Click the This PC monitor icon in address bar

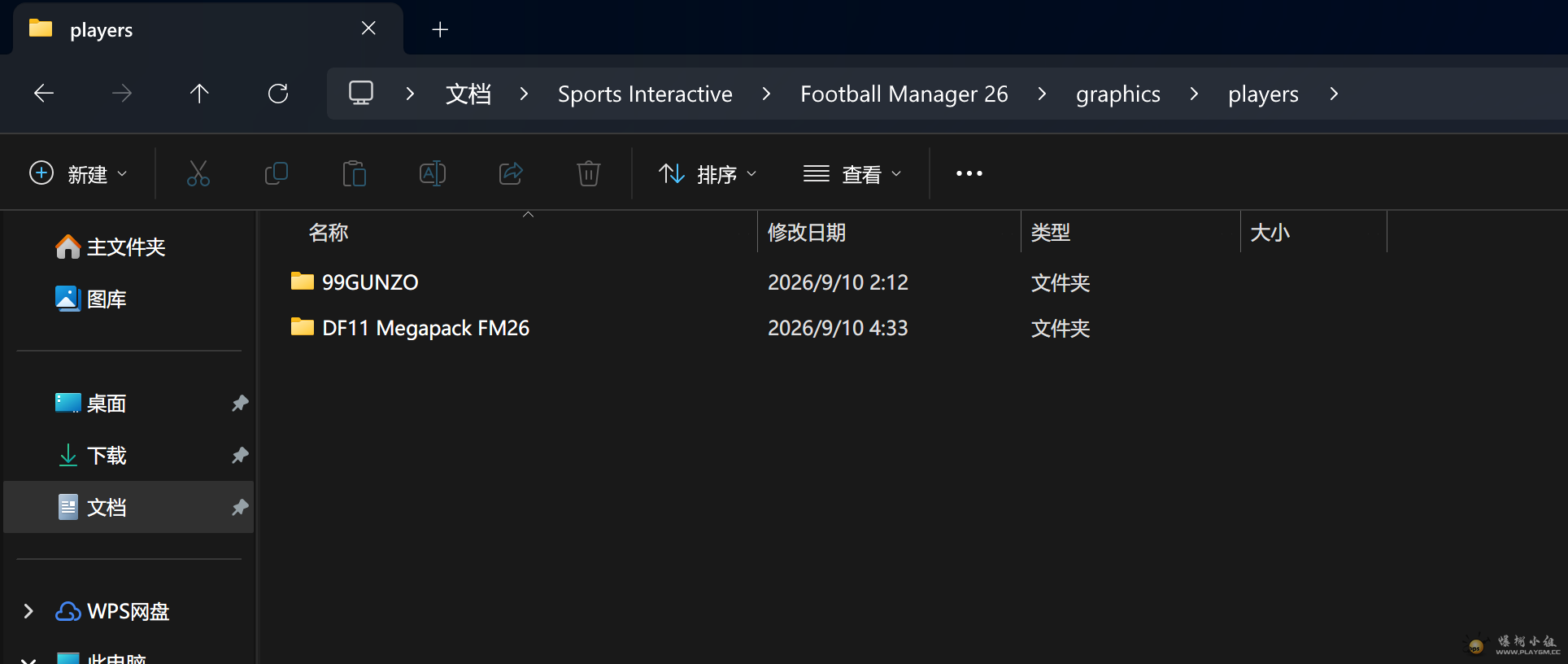(x=361, y=93)
